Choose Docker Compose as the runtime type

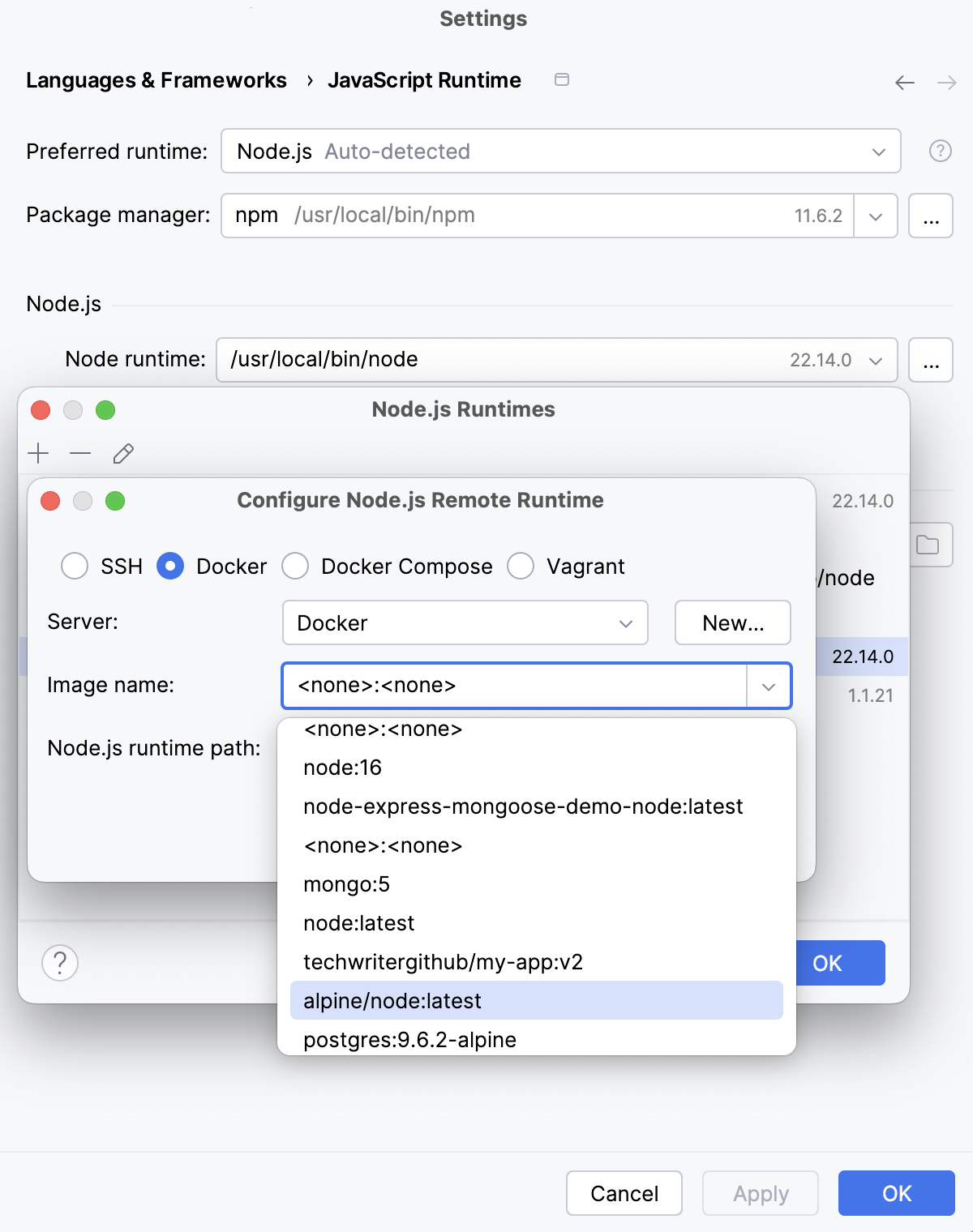coord(295,566)
